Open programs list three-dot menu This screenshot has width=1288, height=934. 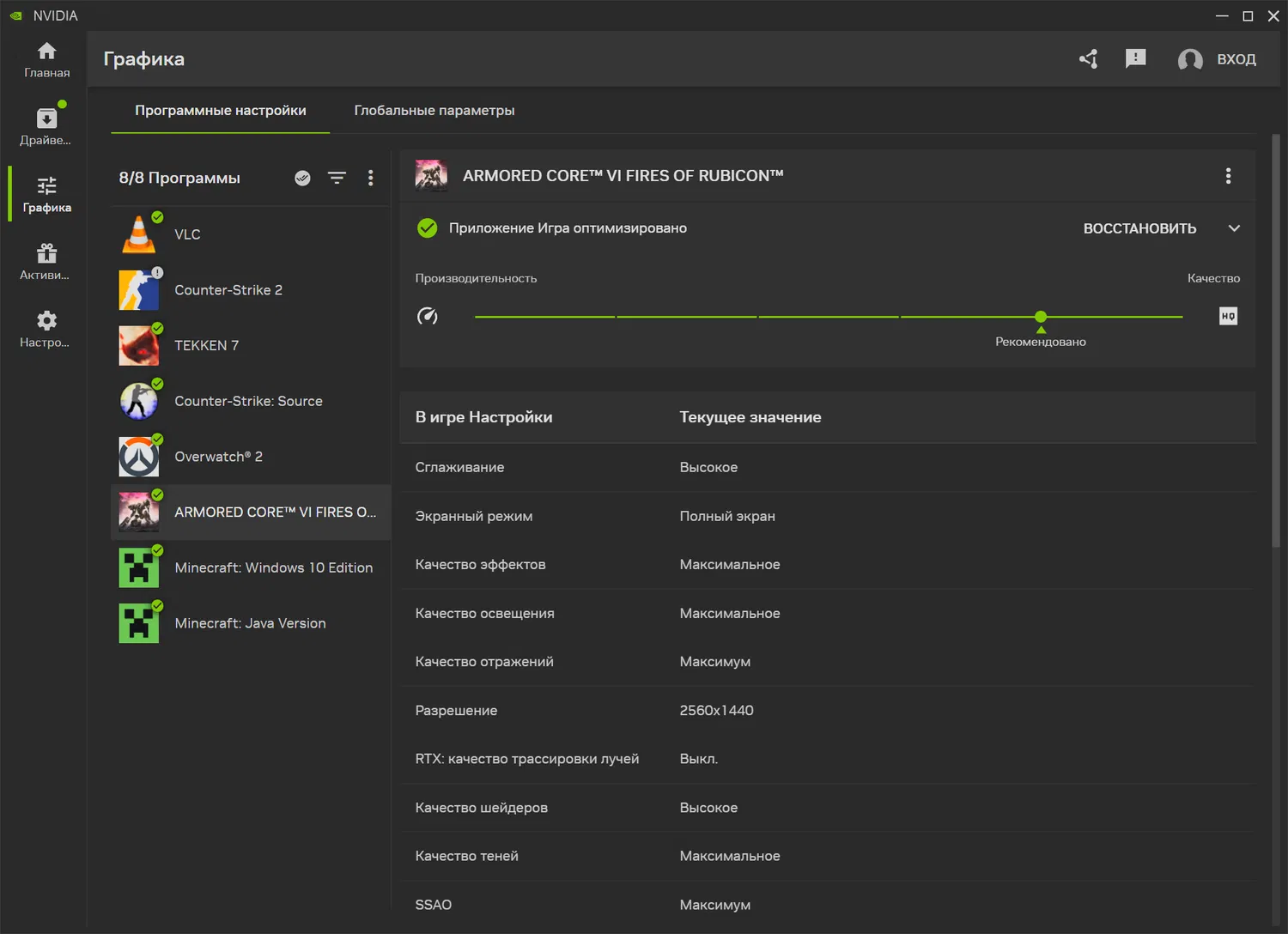coord(371,178)
